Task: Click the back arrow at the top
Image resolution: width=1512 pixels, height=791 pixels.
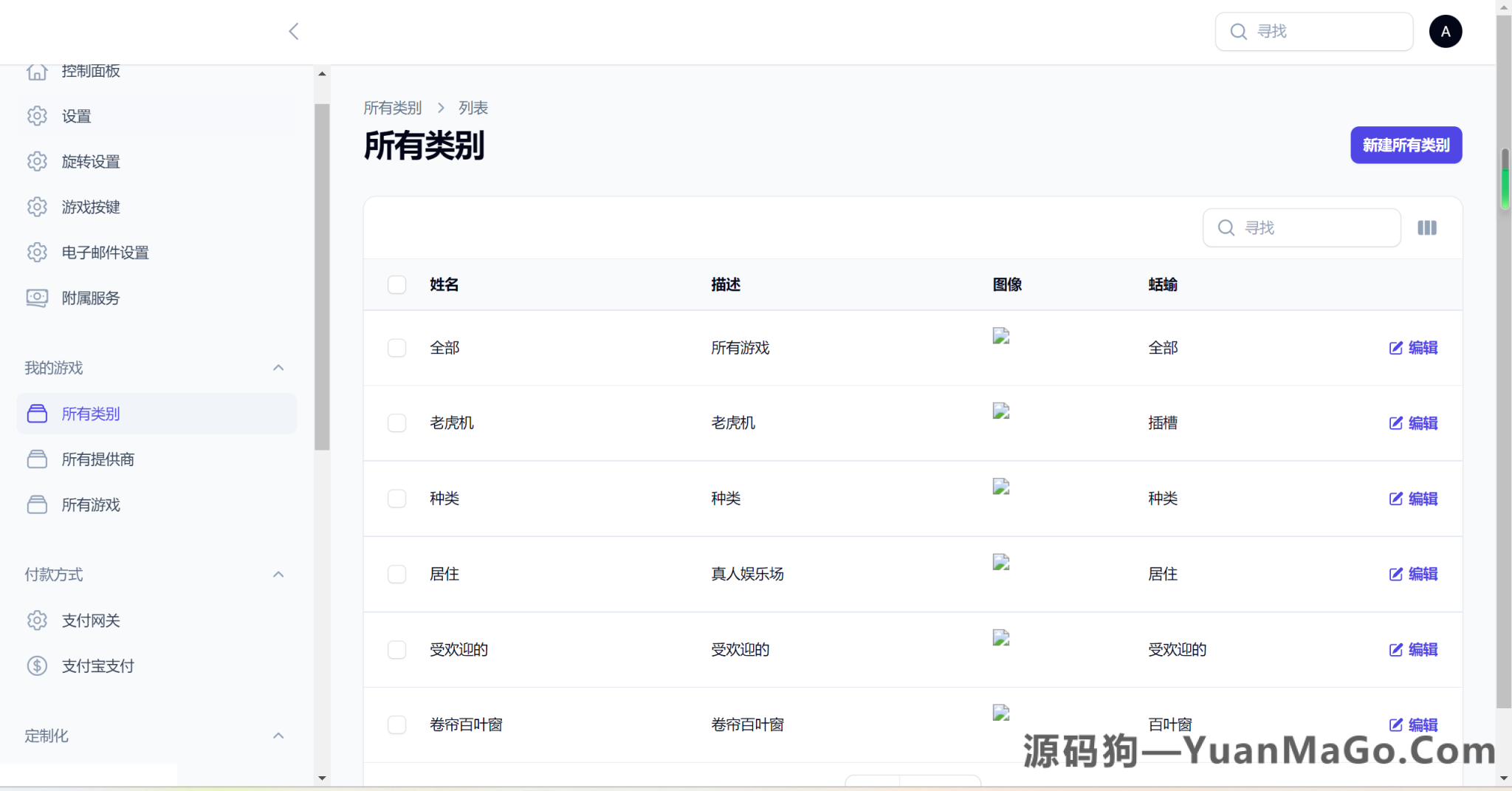Action: point(293,31)
